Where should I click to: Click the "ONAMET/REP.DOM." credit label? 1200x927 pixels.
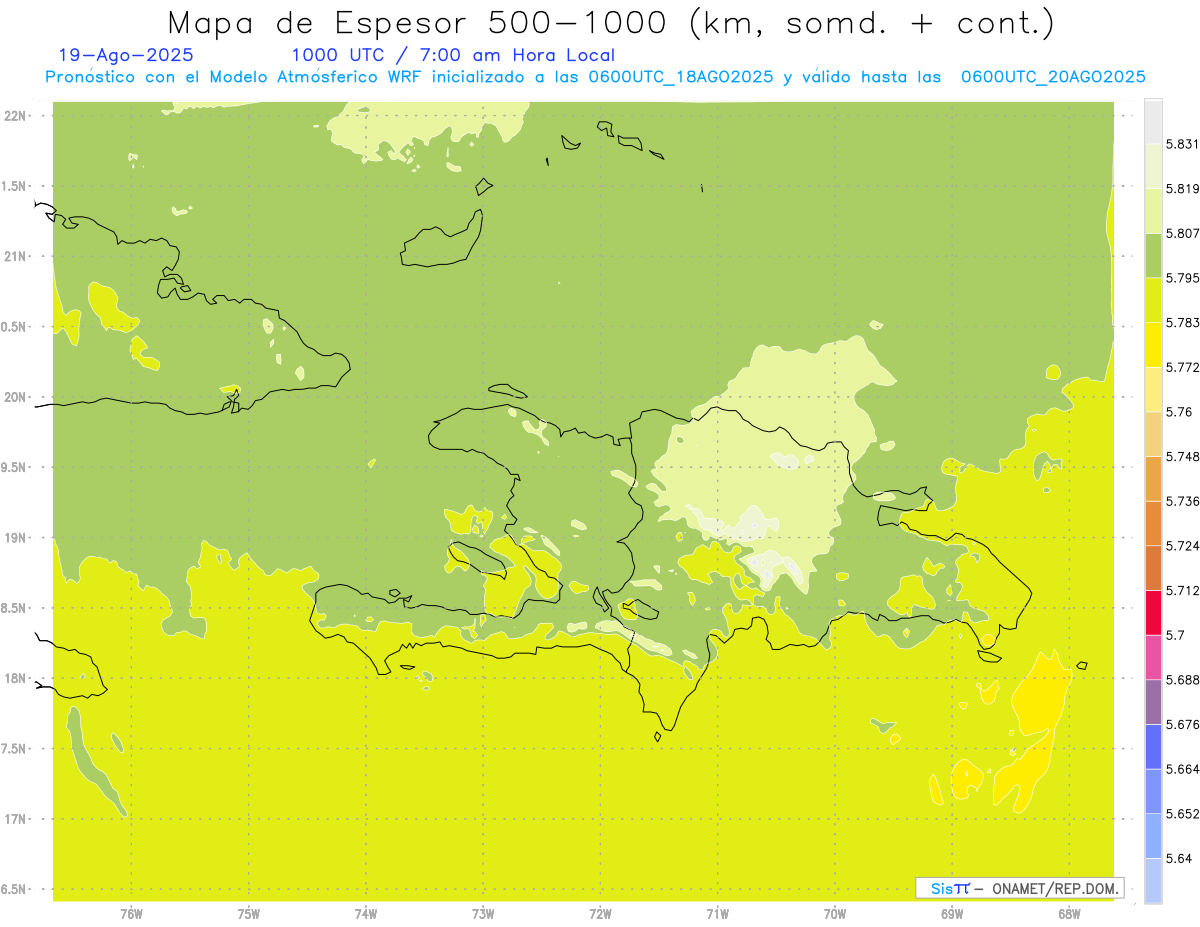pyautogui.click(x=1056, y=888)
